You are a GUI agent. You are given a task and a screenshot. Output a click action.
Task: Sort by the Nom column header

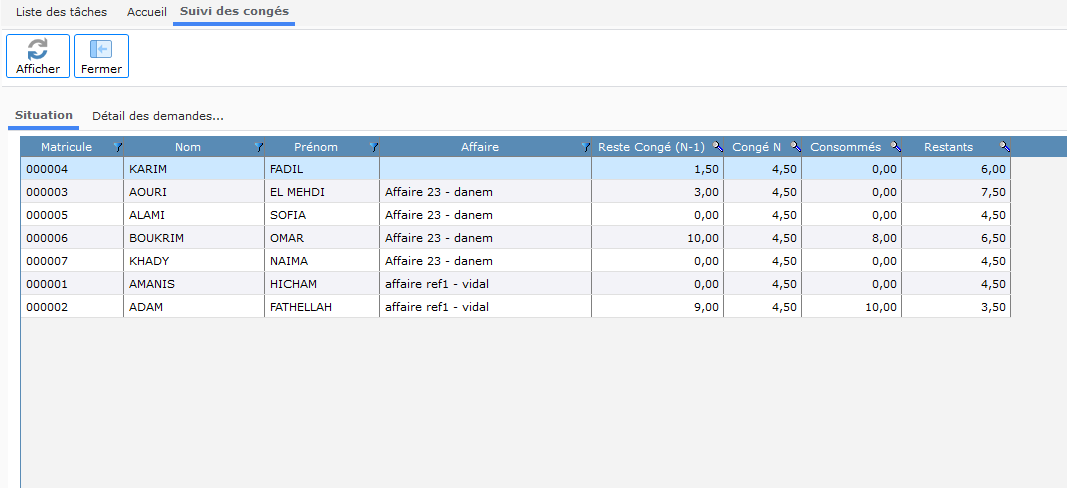click(x=188, y=147)
